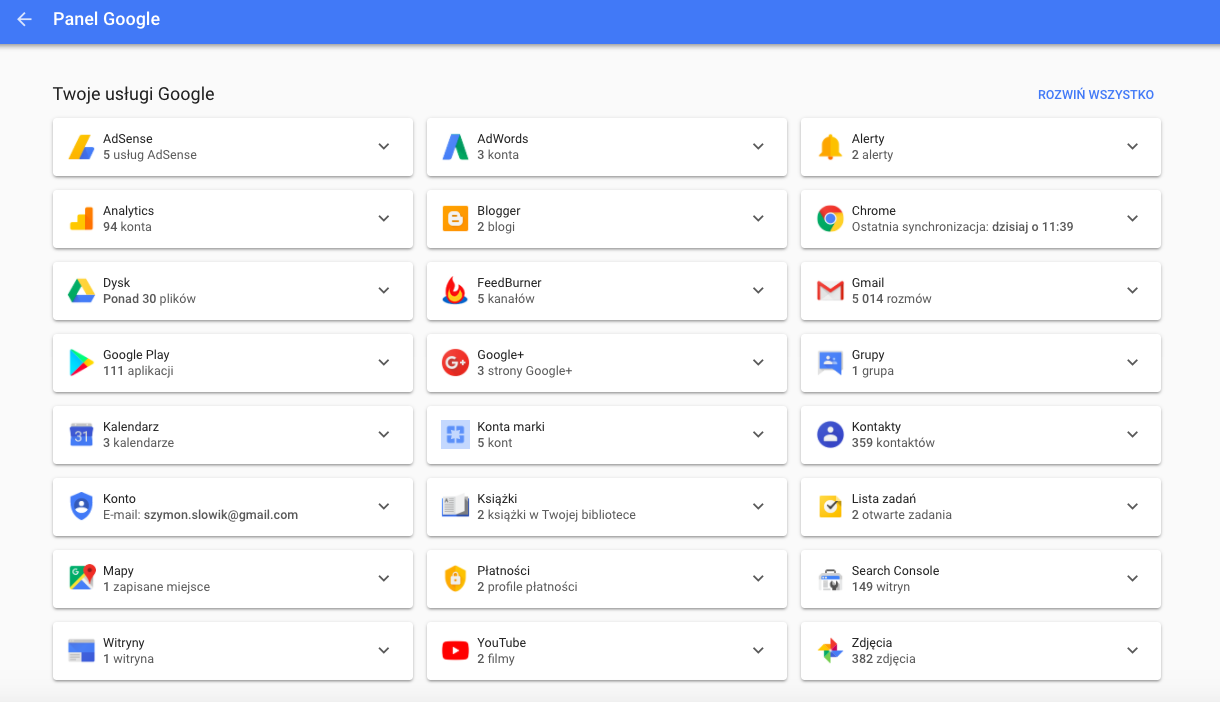Image resolution: width=1220 pixels, height=702 pixels.
Task: Click the FeedBurner flame icon
Action: 455,291
